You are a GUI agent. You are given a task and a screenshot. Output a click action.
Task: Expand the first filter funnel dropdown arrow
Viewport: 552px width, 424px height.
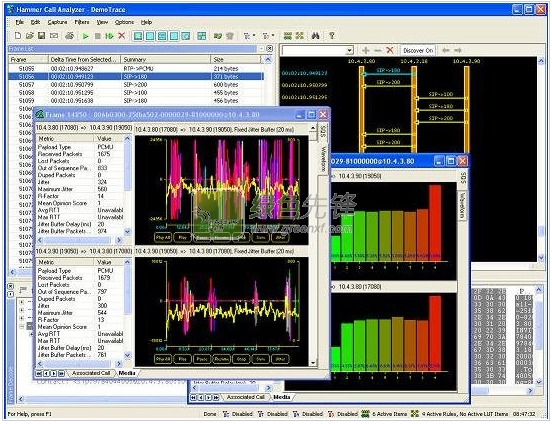(x=254, y=36)
